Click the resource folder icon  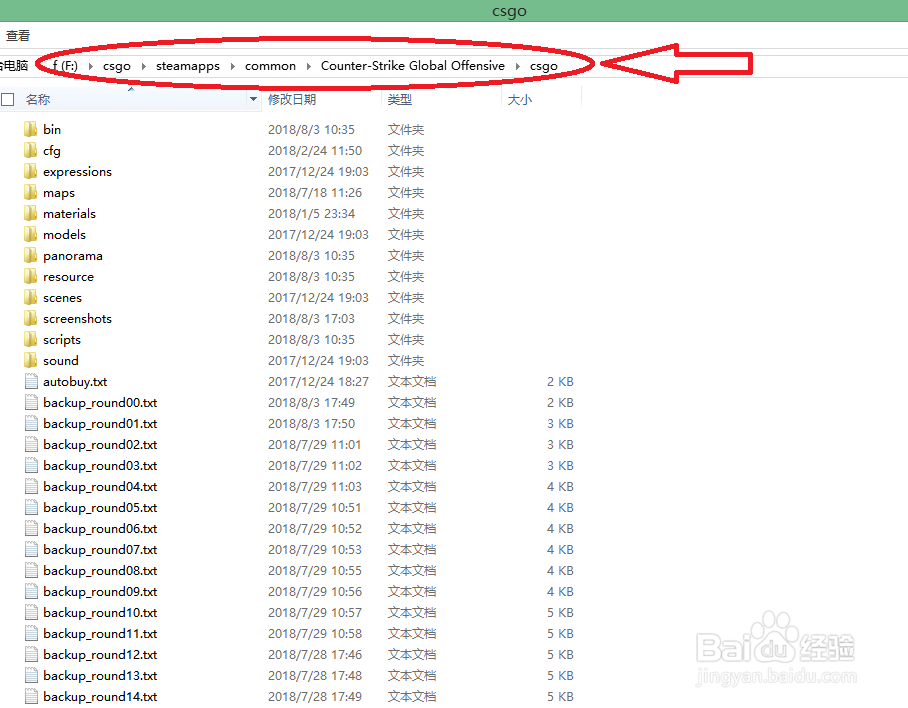pos(31,276)
